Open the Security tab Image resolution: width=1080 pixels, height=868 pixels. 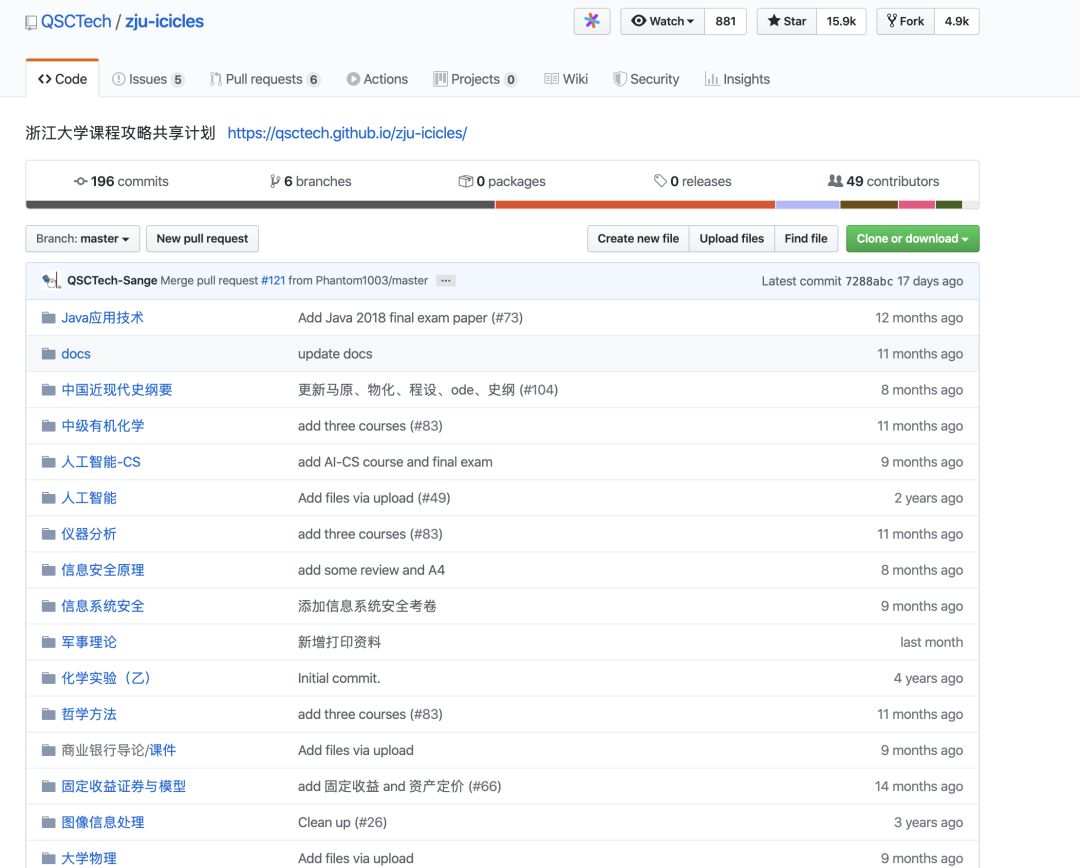pyautogui.click(x=646, y=79)
